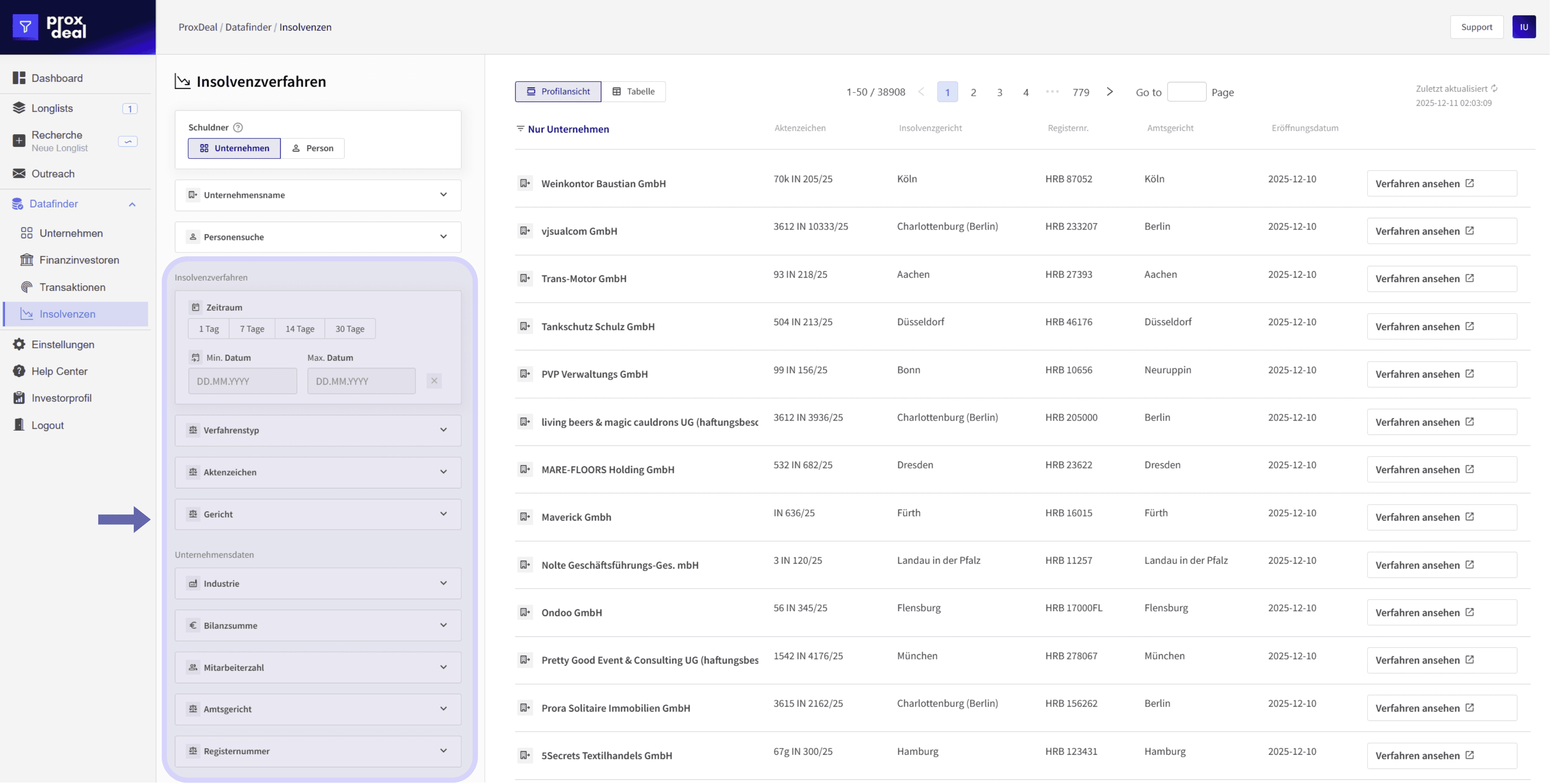Click the Schuldner help question mark icon

[238, 127]
